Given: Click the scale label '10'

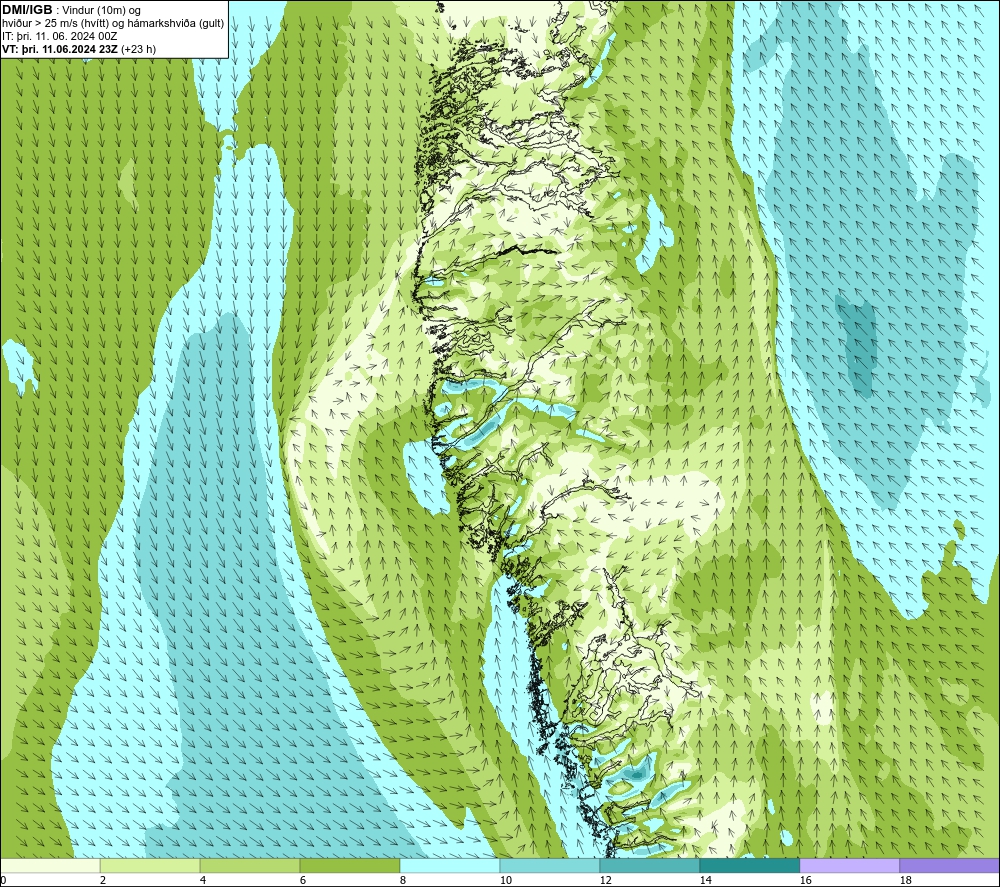Looking at the screenshot, I should click(x=506, y=881).
